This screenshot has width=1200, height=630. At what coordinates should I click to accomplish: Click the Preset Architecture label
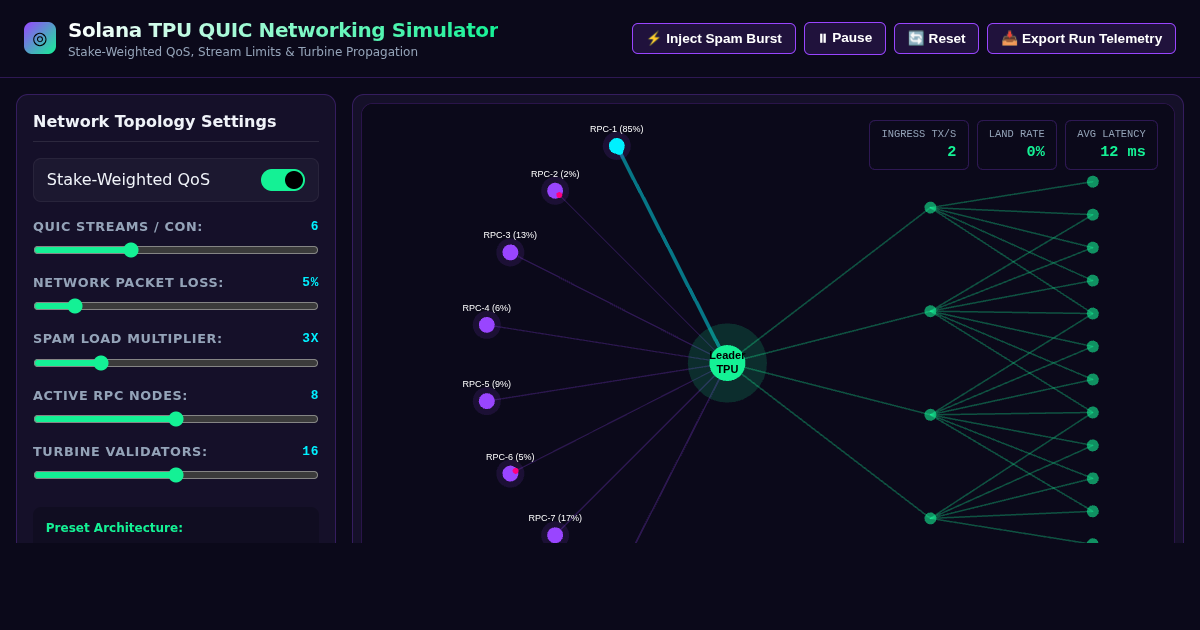[x=114, y=528]
